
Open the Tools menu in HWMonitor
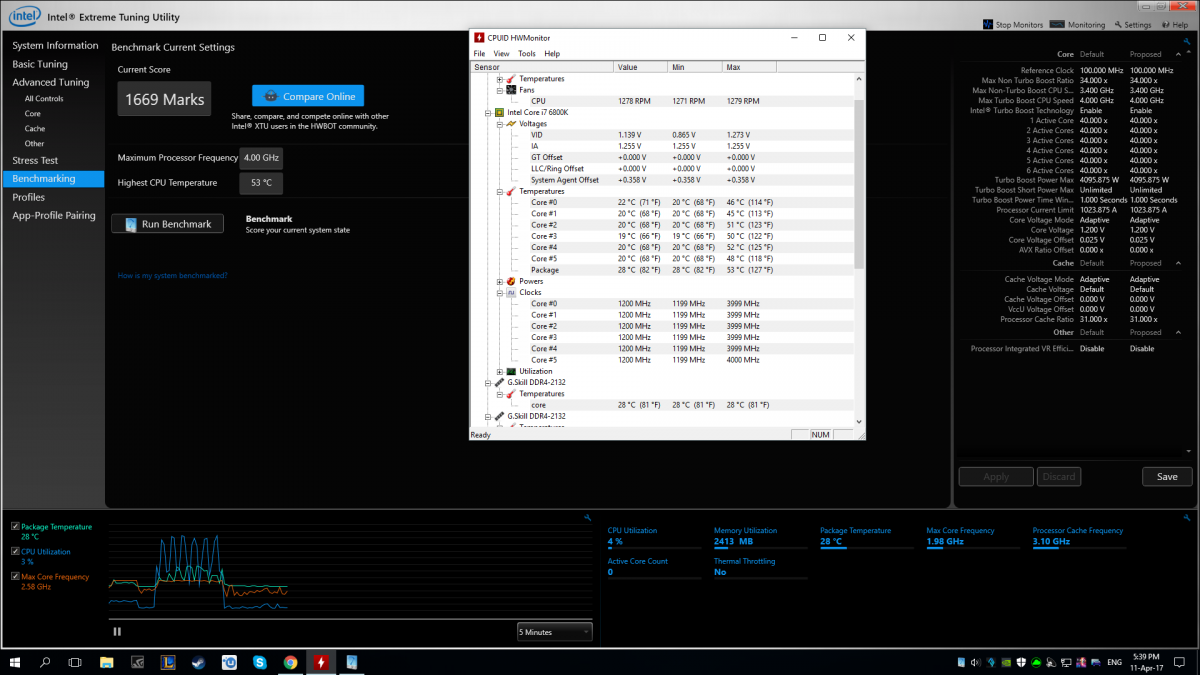pyautogui.click(x=527, y=53)
